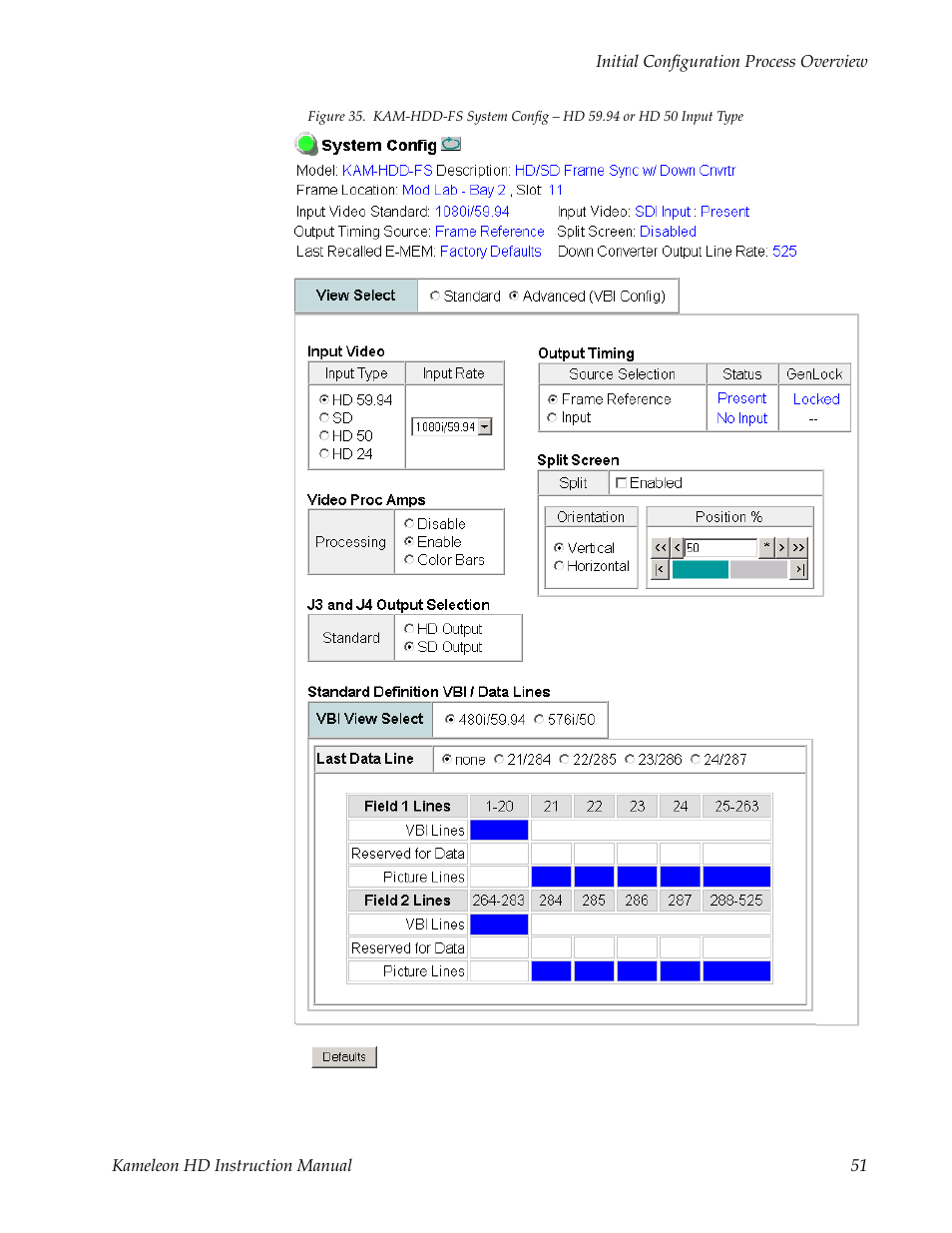952x1233 pixels.
Task: Click Down Converter Output Line Rate 525 value
Action: 784,252
